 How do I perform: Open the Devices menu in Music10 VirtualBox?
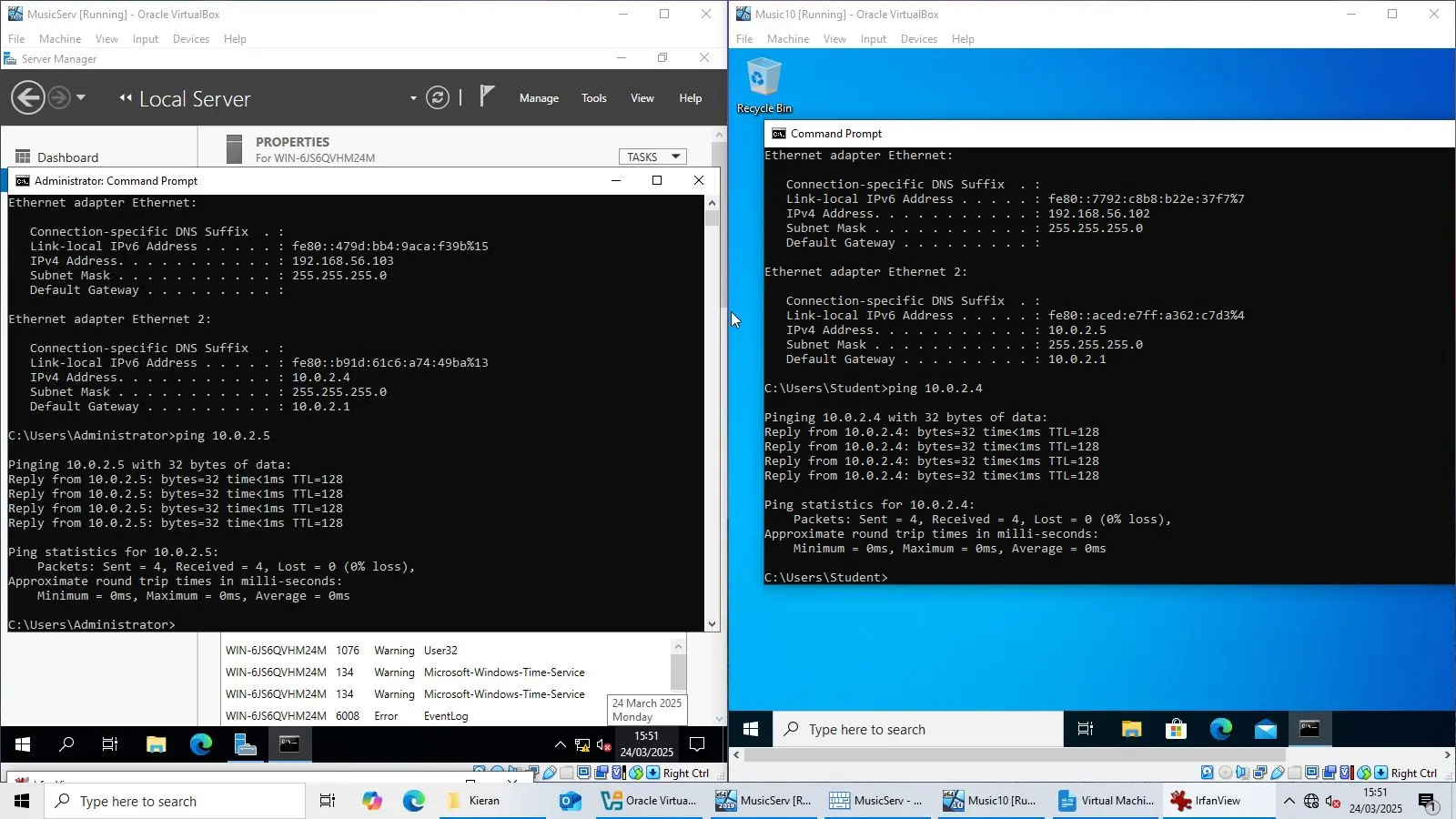pyautogui.click(x=919, y=38)
